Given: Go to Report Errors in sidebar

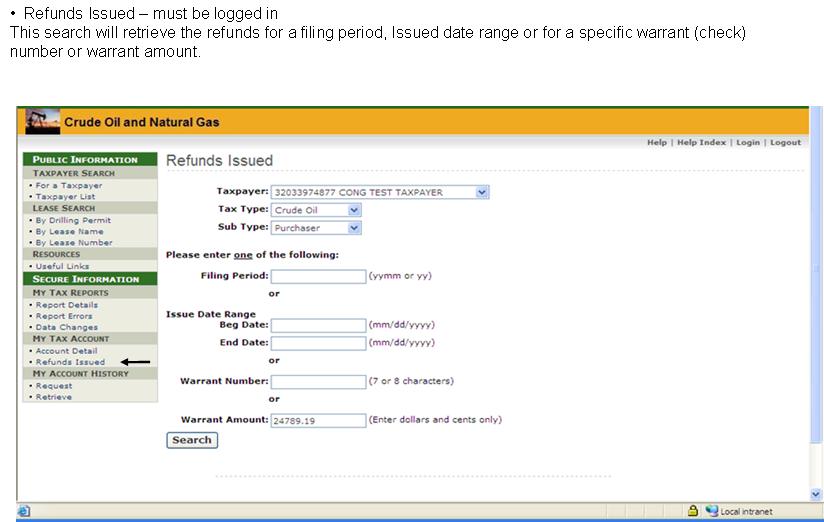Looking at the screenshot, I should [65, 316].
